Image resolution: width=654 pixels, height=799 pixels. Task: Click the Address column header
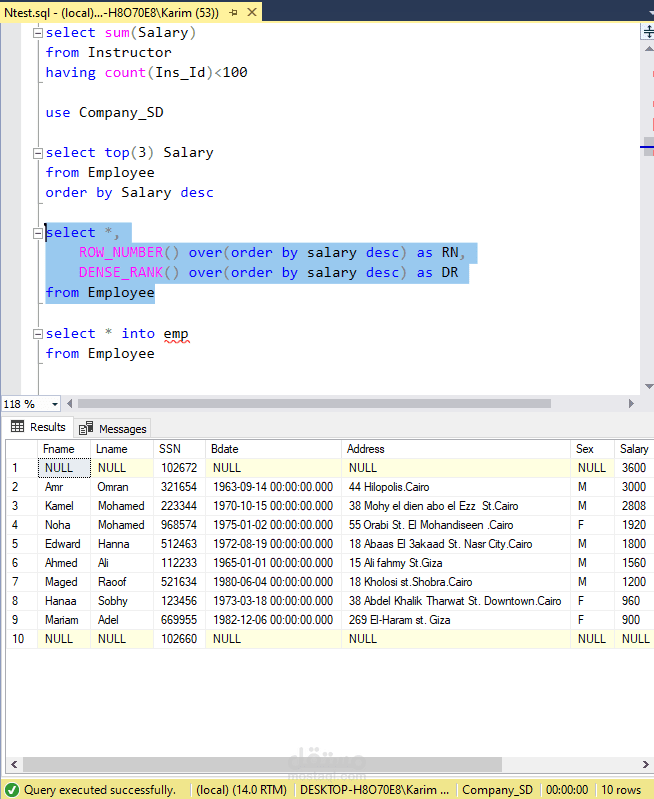tap(456, 449)
